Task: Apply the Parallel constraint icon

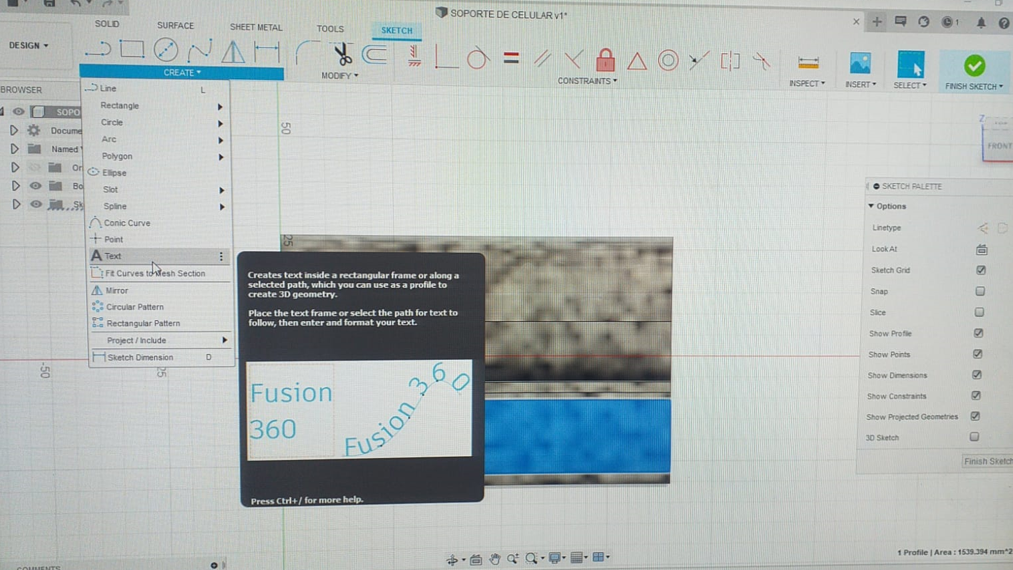Action: pos(543,59)
